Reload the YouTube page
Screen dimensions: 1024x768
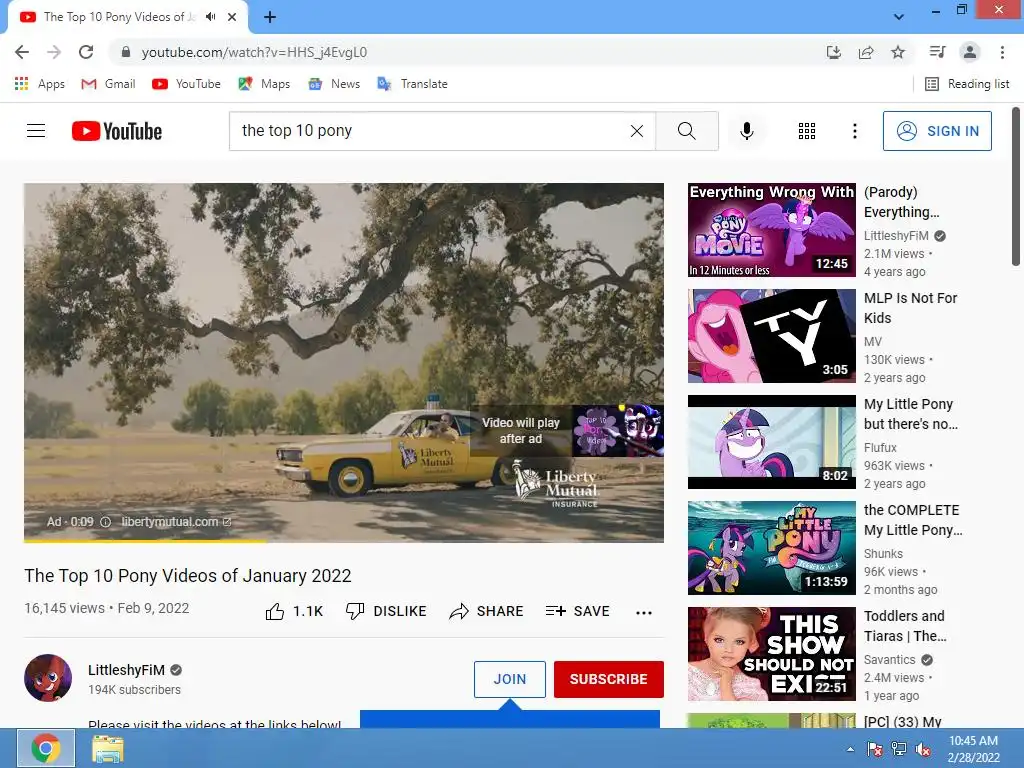(86, 52)
